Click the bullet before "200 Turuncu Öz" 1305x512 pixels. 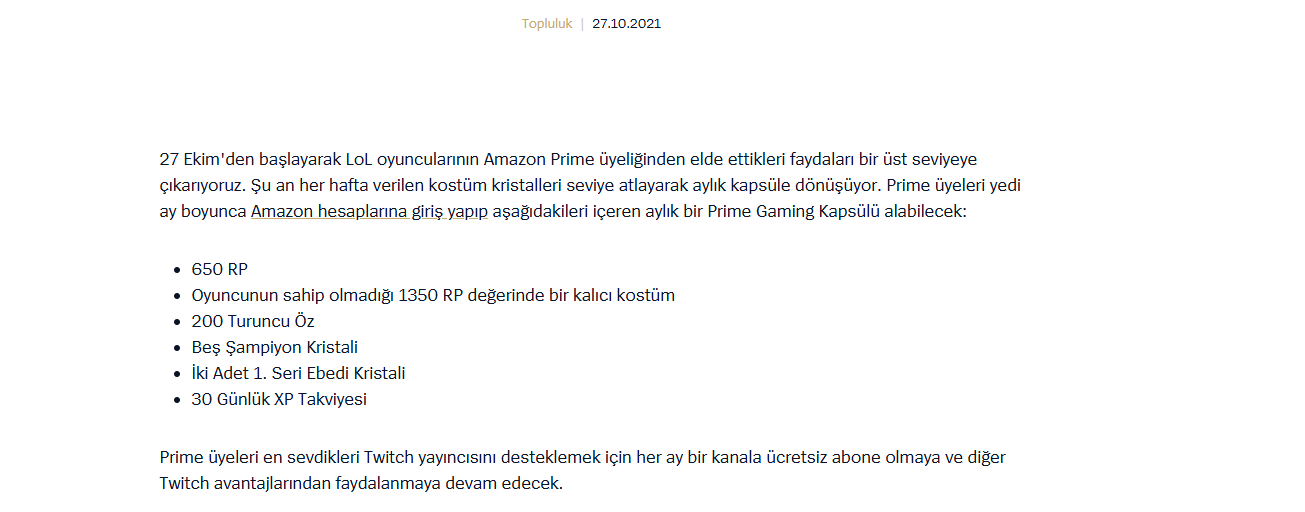coord(178,322)
